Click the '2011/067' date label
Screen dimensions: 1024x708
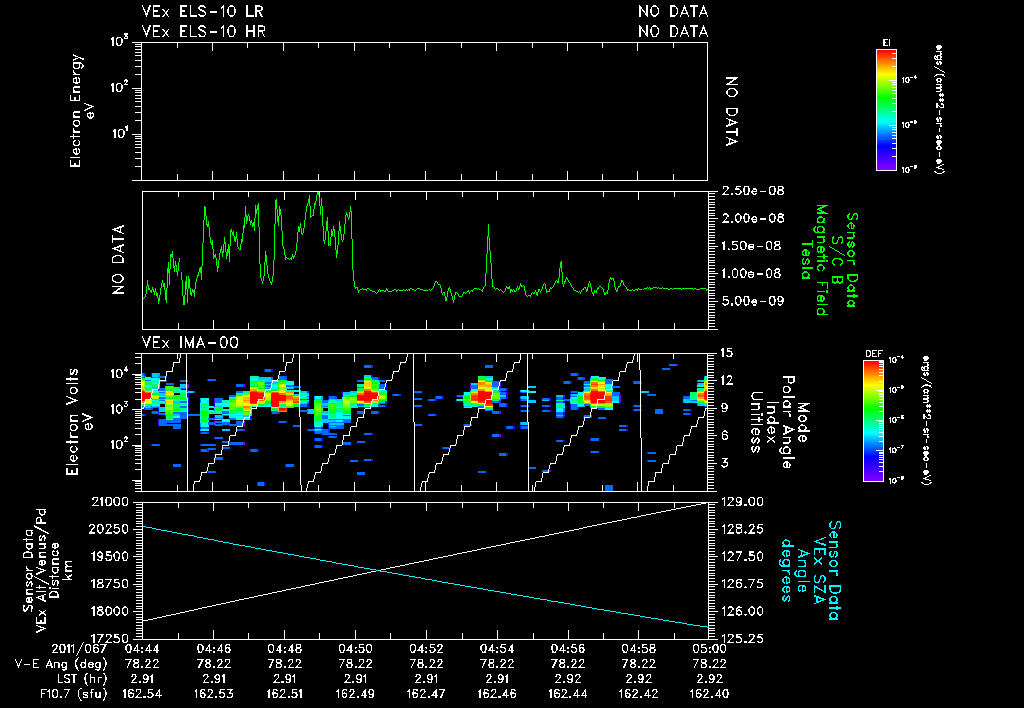(x=79, y=649)
